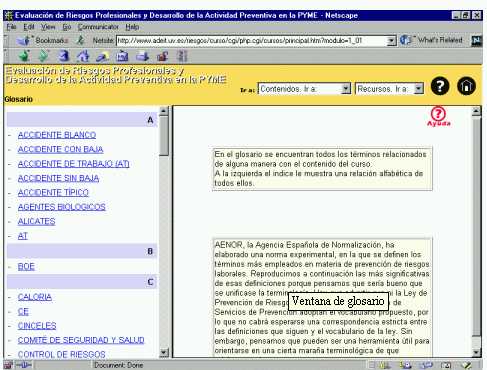Open the ALICATES glossary link
Screen dimensions: 487x370
[x=37, y=221]
